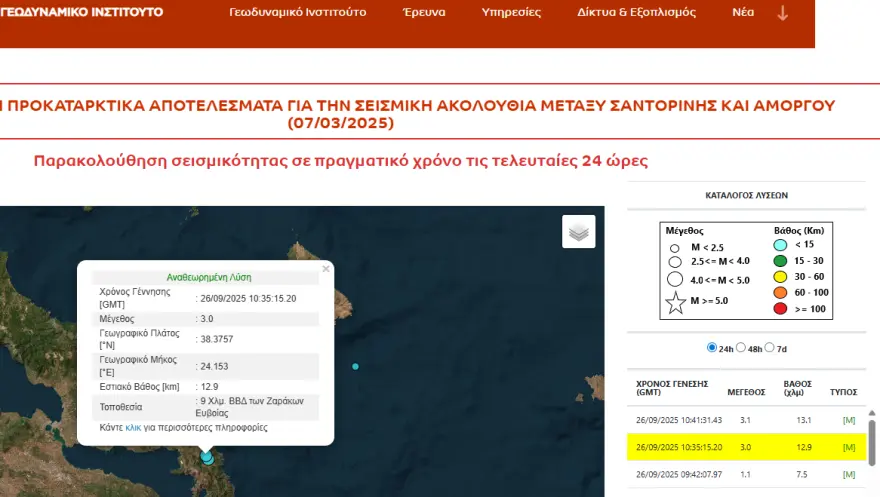The image size is (880, 497).
Task: Open the map layers control
Action: pyautogui.click(x=579, y=232)
